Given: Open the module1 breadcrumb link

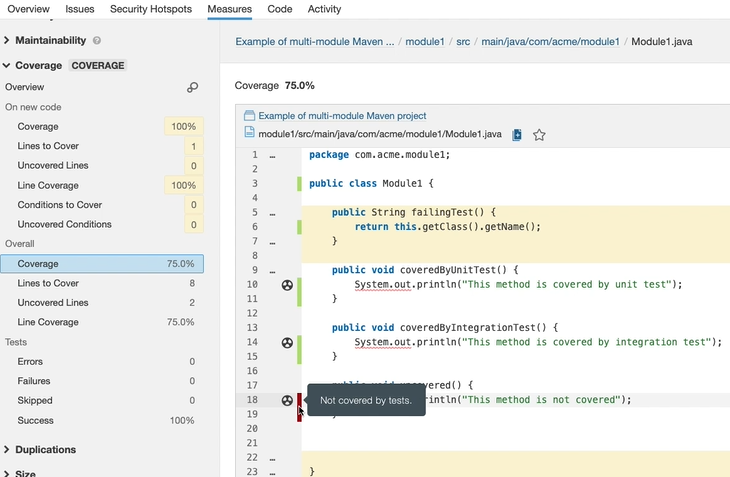Looking at the screenshot, I should 425,41.
